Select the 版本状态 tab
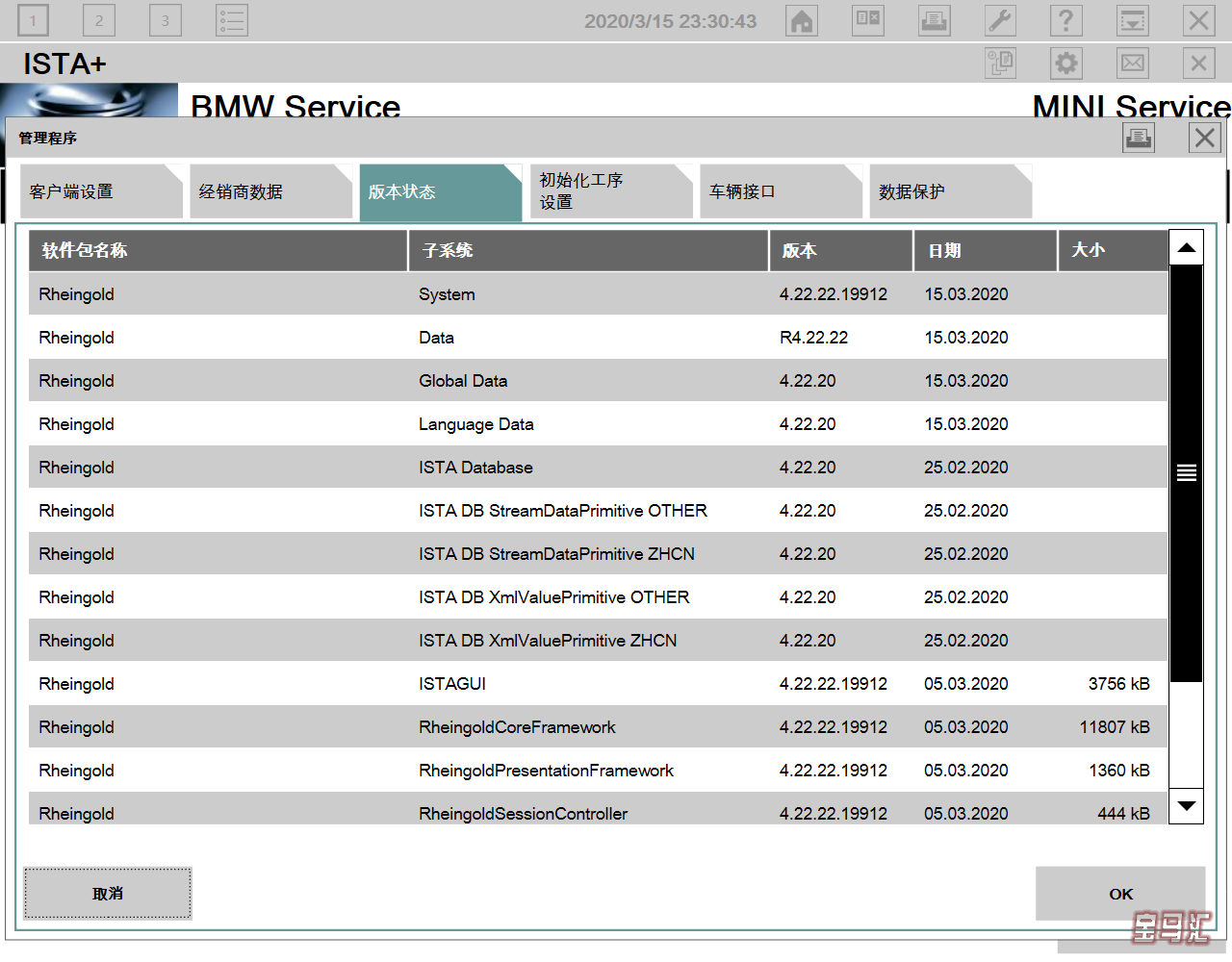Image resolution: width=1232 pixels, height=962 pixels. (x=441, y=191)
